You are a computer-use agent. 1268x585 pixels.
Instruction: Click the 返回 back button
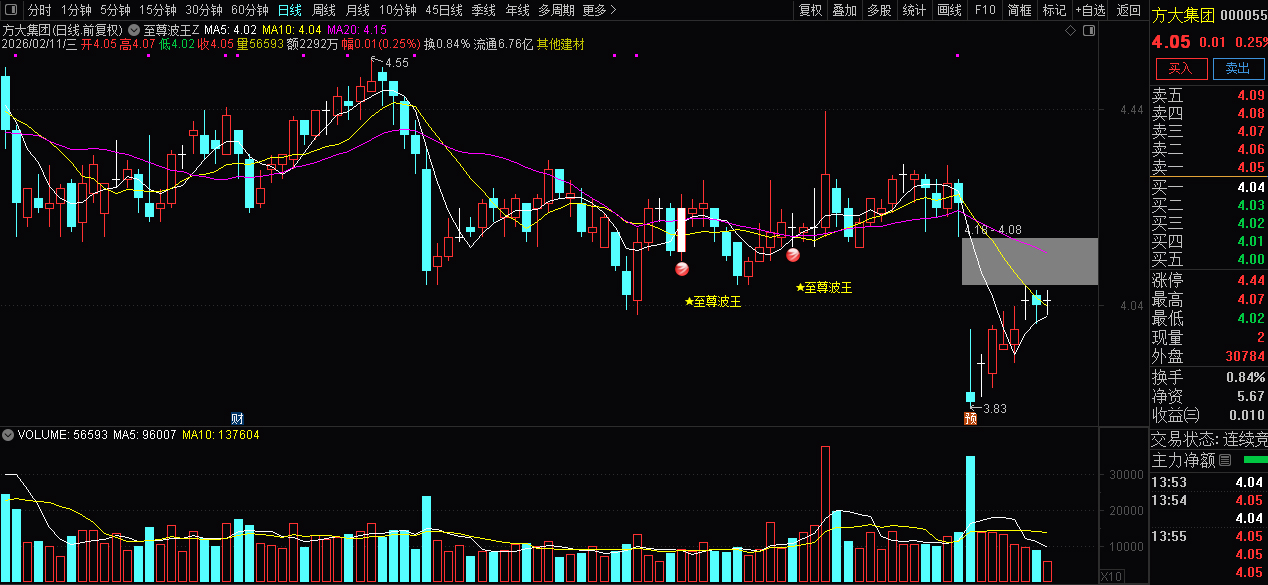pos(1128,10)
